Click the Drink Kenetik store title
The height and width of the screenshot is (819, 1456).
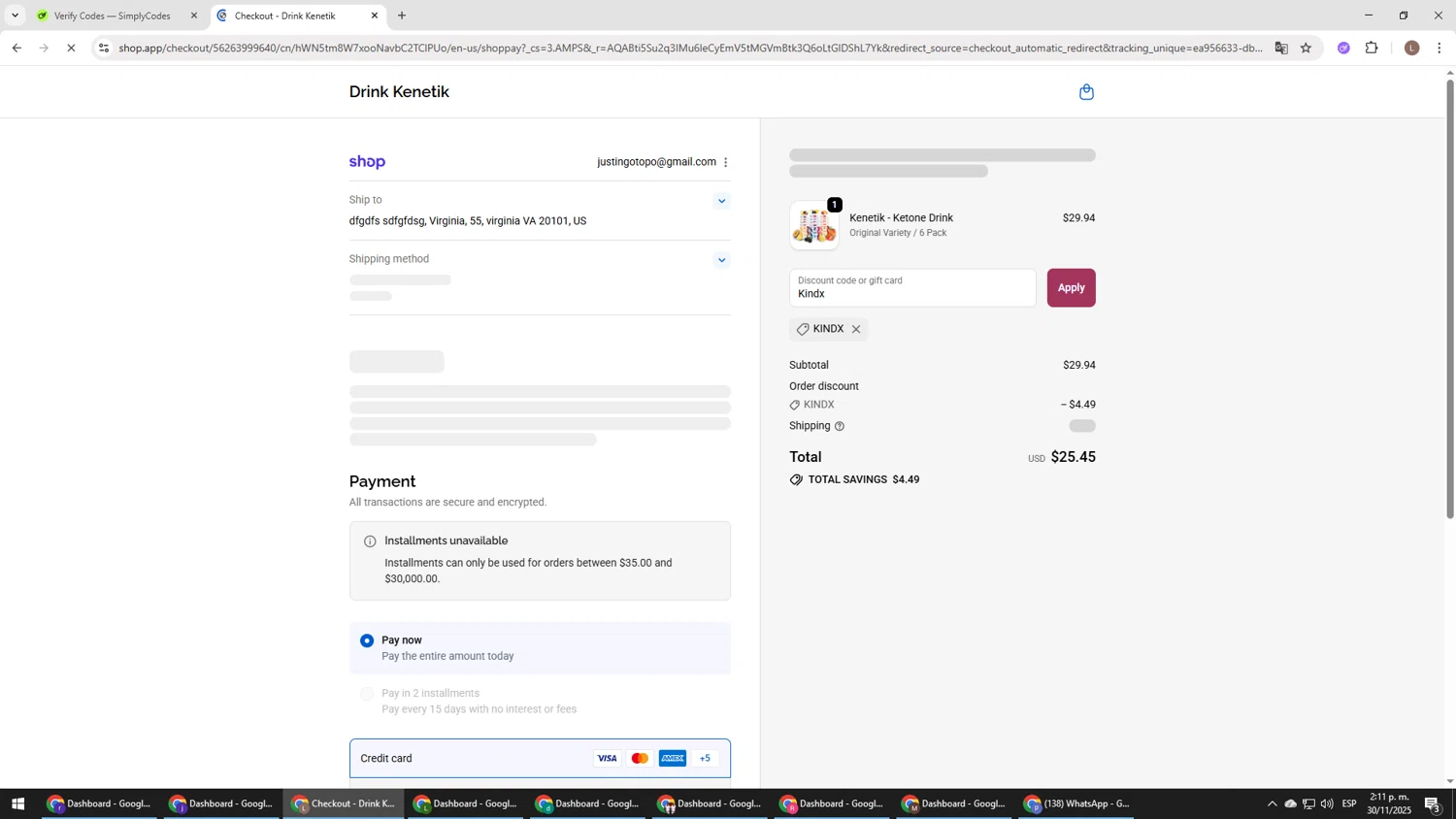399,92
